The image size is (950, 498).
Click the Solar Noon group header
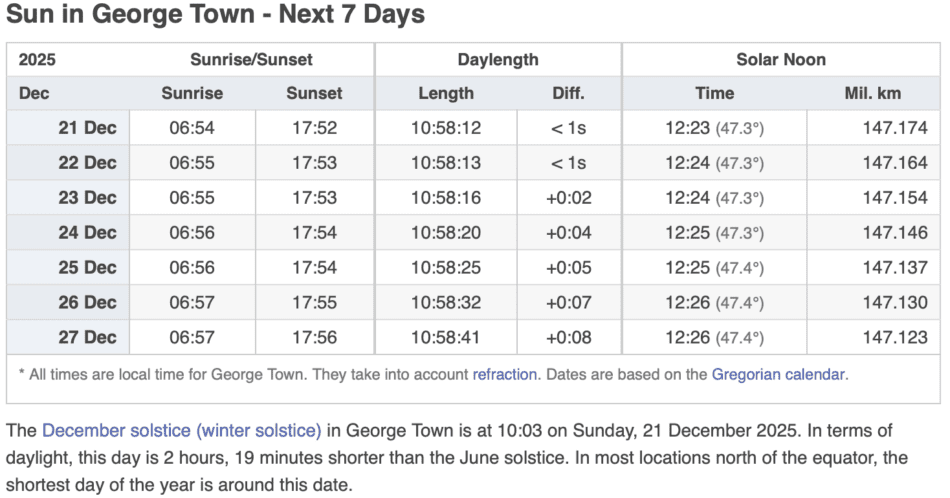click(781, 60)
